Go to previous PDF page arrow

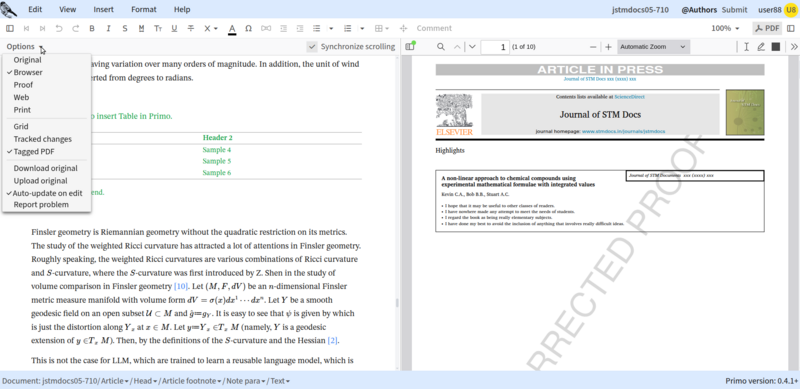(457, 47)
